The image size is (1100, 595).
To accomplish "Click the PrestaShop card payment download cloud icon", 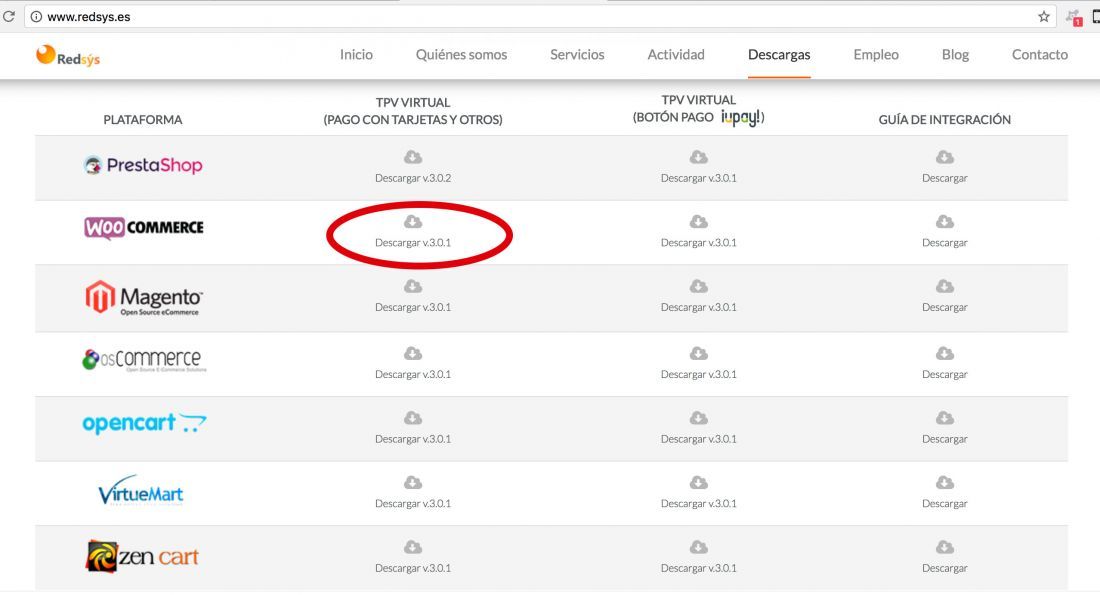I will click(413, 157).
